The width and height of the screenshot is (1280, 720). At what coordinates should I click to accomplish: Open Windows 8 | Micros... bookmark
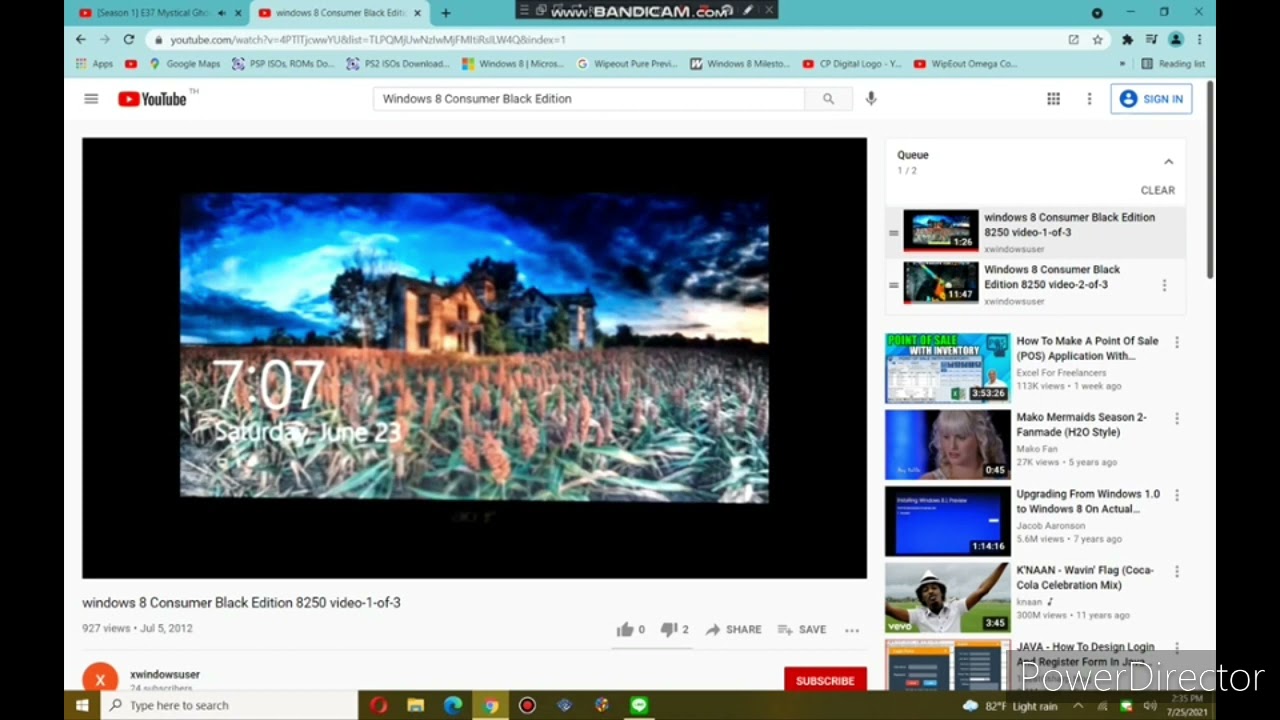click(x=513, y=63)
